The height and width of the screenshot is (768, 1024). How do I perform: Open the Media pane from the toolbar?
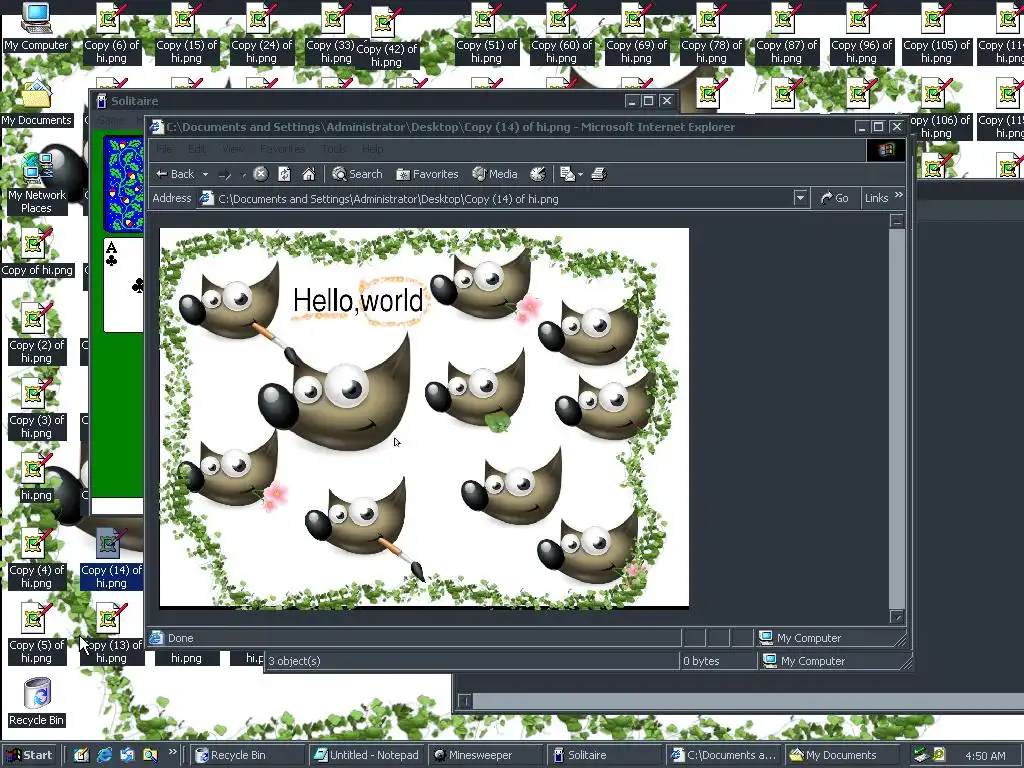point(495,174)
